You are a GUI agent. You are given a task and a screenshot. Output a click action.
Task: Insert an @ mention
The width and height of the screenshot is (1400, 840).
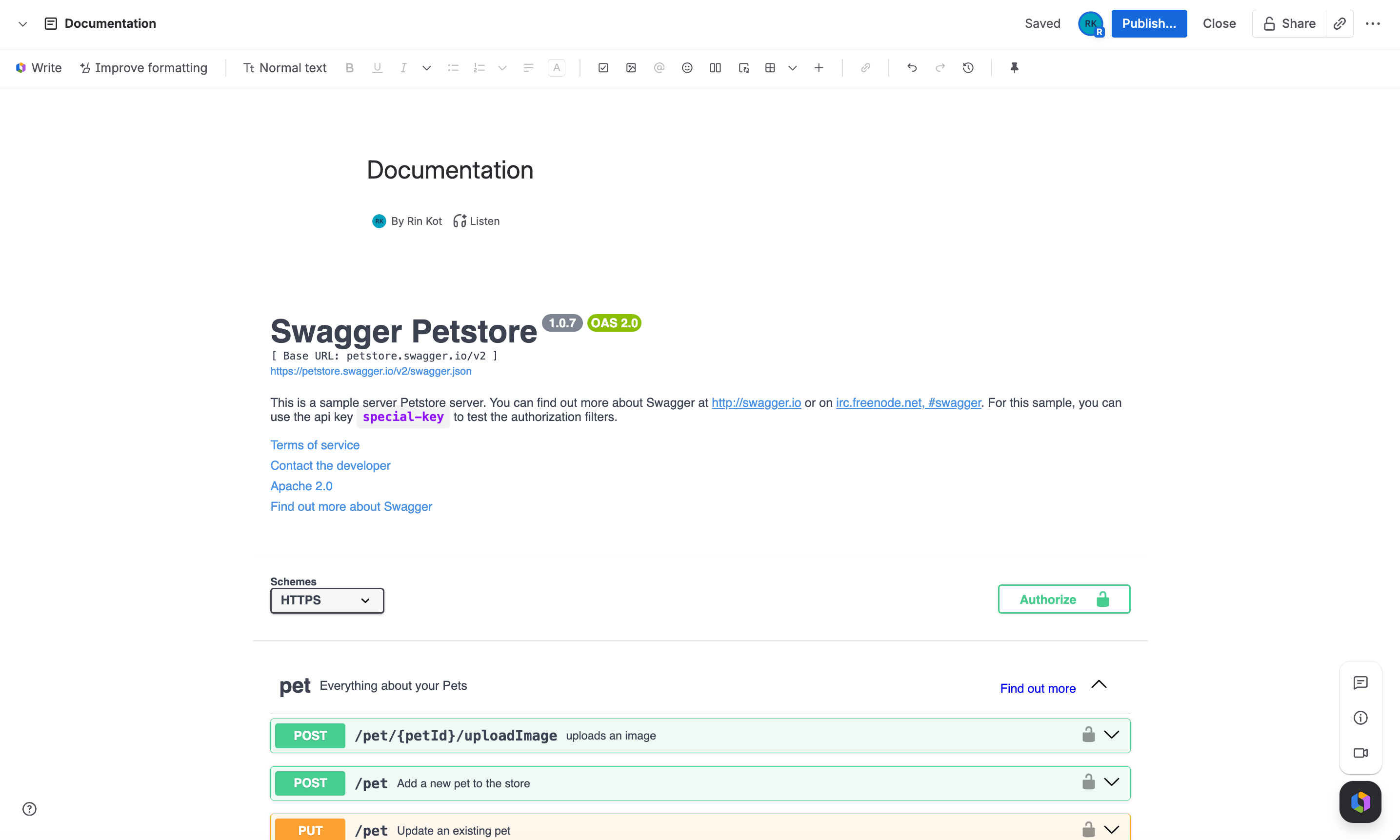click(x=659, y=68)
